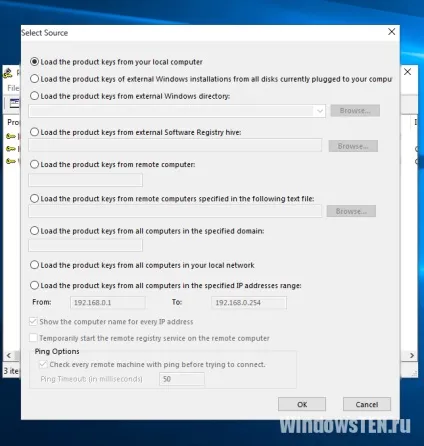Open File menu in background window
424x446 pixels.
[x=13, y=88]
